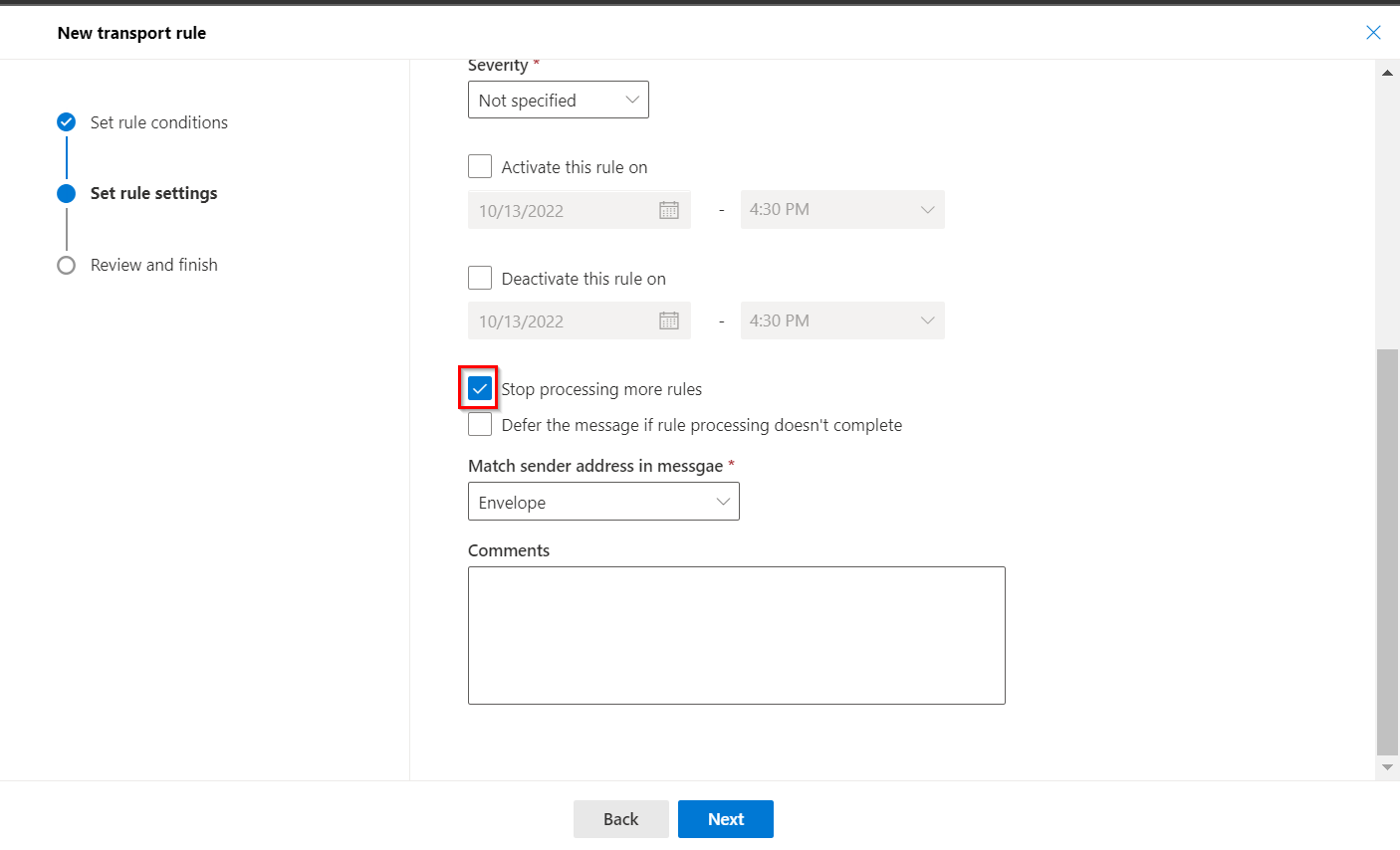Click inside the Comments text box
Viewport: 1400px width, 850px height.
point(736,635)
